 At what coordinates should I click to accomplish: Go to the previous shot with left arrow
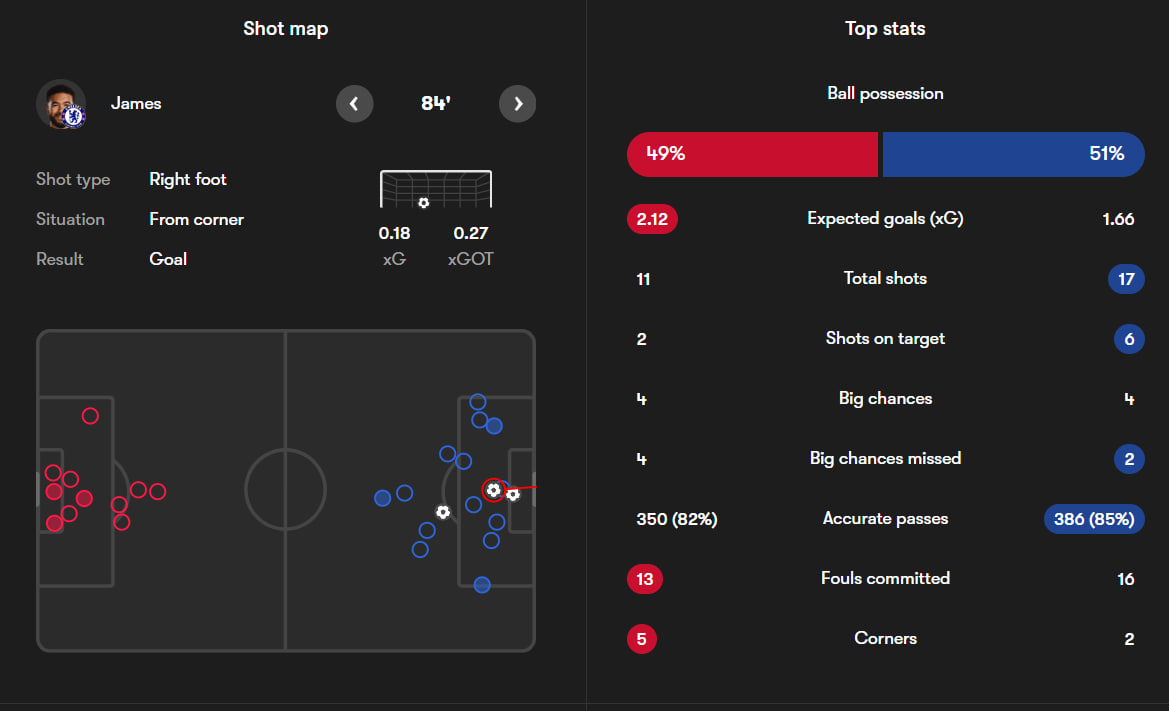point(354,104)
